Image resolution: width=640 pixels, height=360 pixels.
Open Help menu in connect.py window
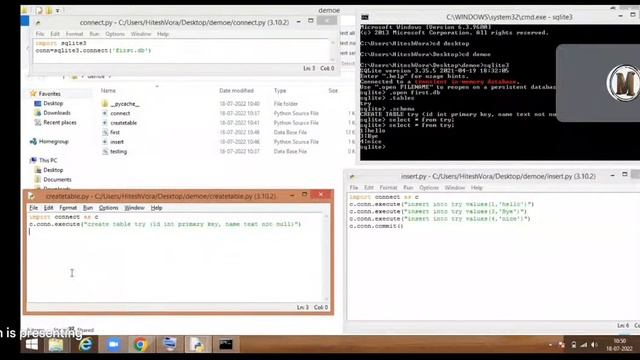[x=163, y=34]
